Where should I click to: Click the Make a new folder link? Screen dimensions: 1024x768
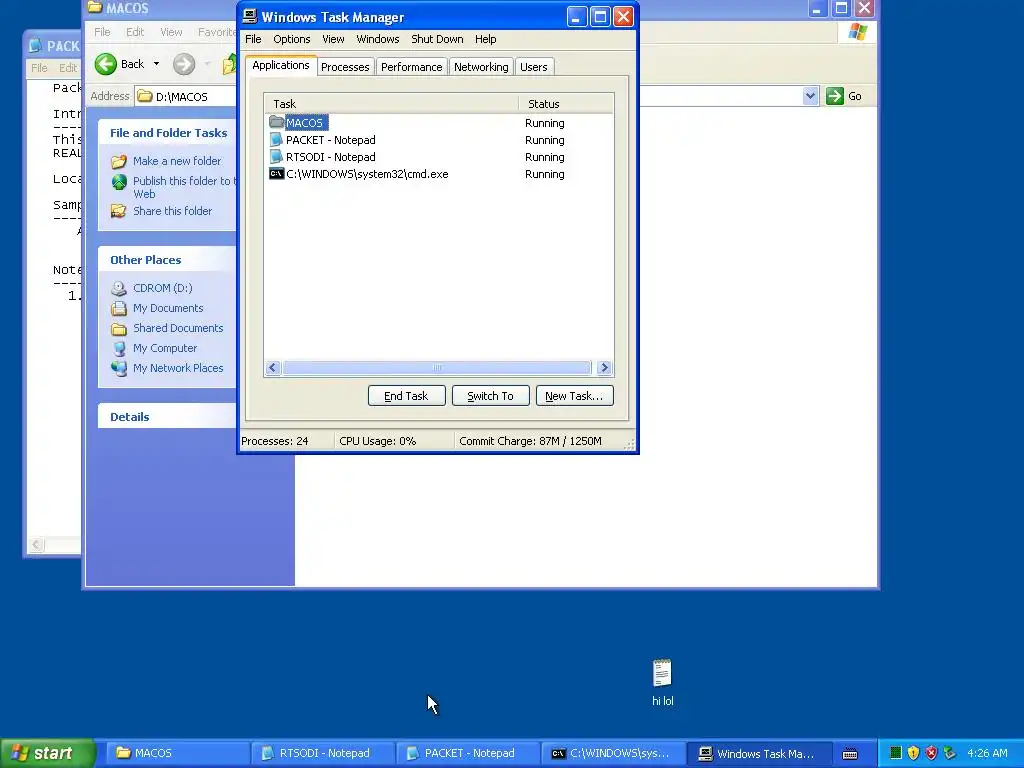pyautogui.click(x=177, y=161)
